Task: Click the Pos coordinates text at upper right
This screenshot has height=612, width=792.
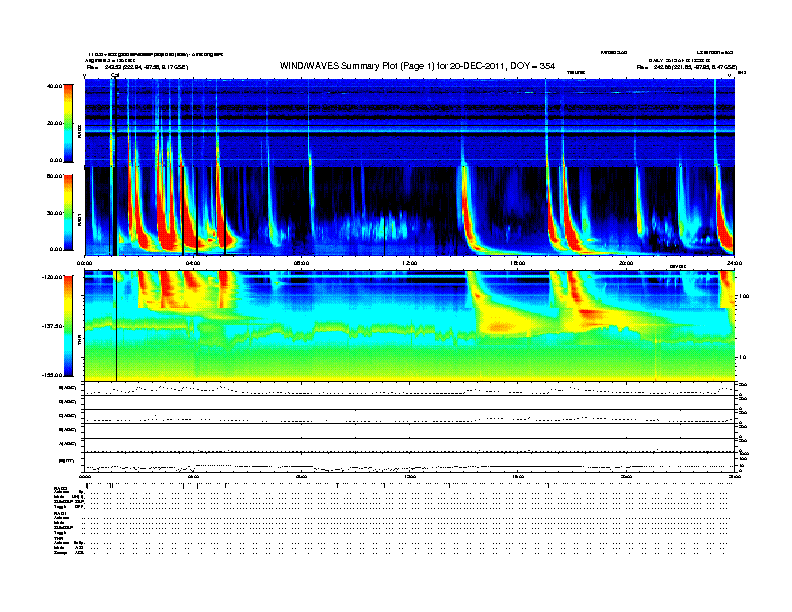Action: [687, 67]
